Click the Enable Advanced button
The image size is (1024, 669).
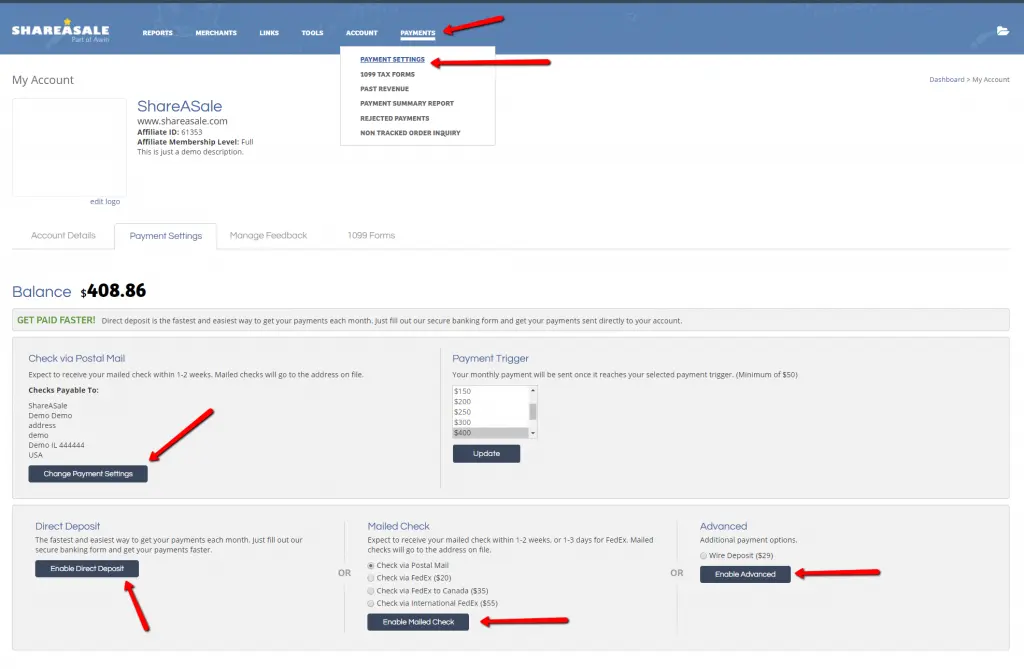click(745, 574)
